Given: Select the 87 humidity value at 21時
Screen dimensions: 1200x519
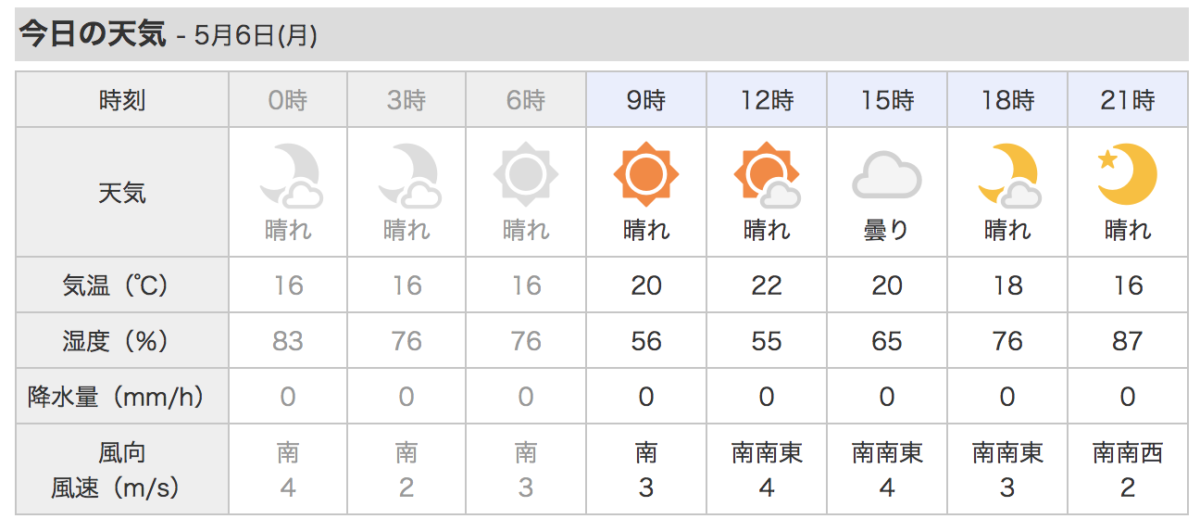Looking at the screenshot, I should (1127, 341).
